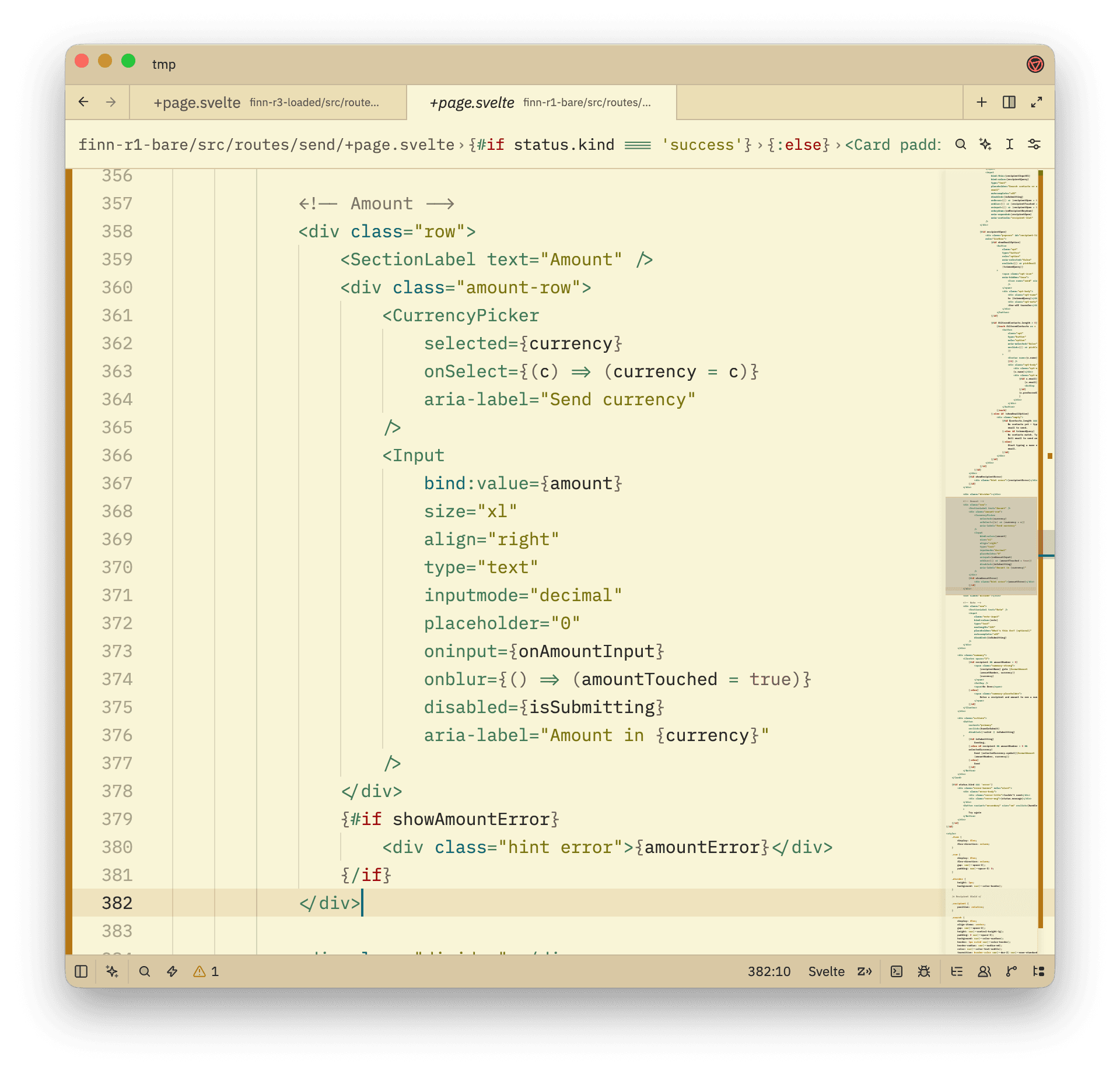Image resolution: width=1120 pixels, height=1074 pixels.
Task: Switch to finn-r3-loaded +page.svelte tab
Action: pos(268,103)
